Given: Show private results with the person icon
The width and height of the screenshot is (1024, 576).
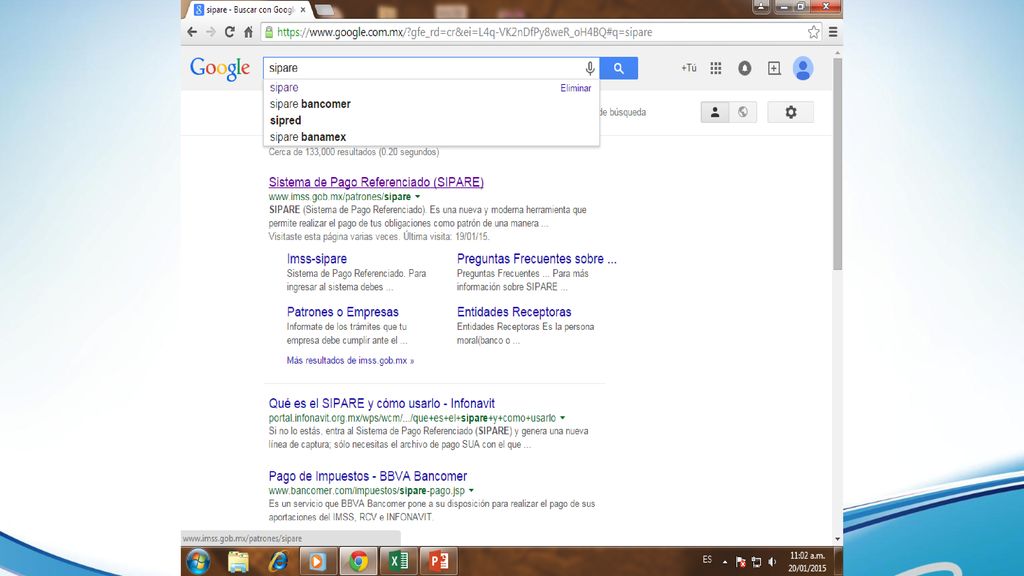Looking at the screenshot, I should click(x=714, y=112).
